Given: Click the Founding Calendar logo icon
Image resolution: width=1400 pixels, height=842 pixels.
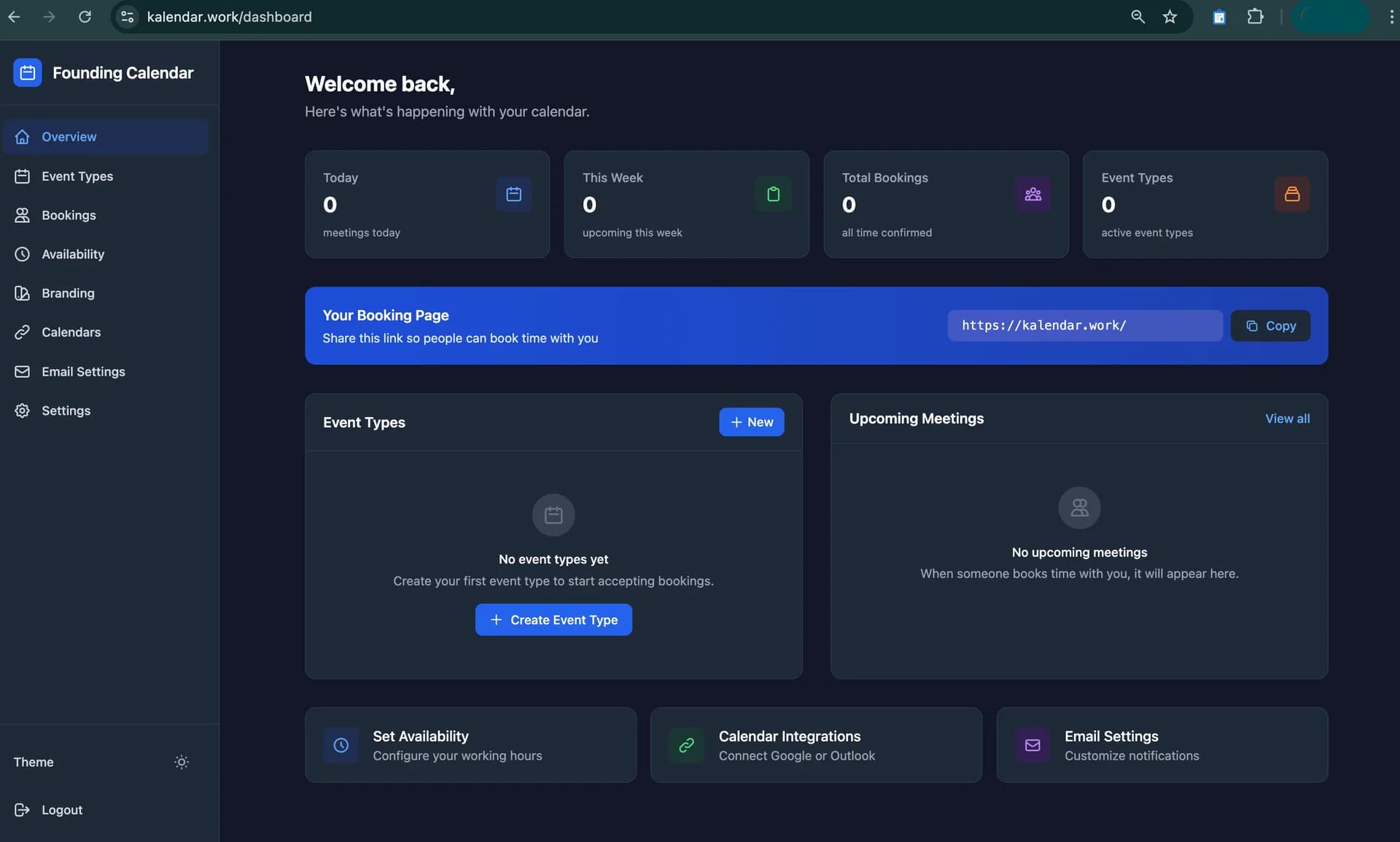Looking at the screenshot, I should click(x=28, y=73).
